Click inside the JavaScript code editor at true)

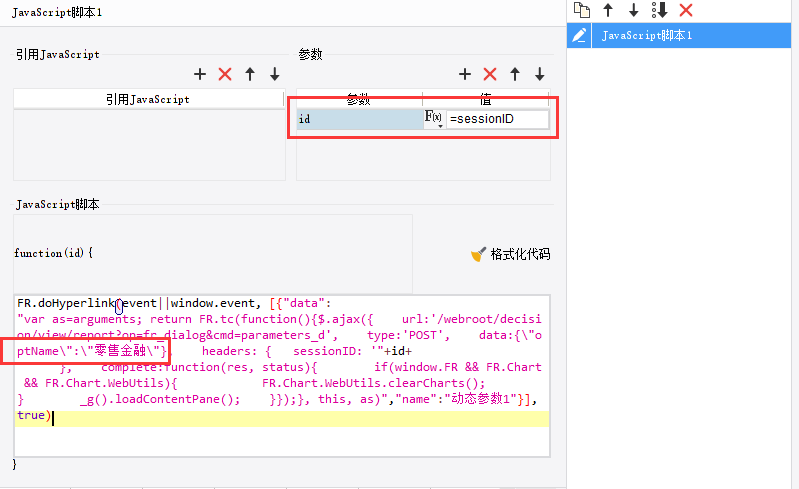(x=34, y=416)
